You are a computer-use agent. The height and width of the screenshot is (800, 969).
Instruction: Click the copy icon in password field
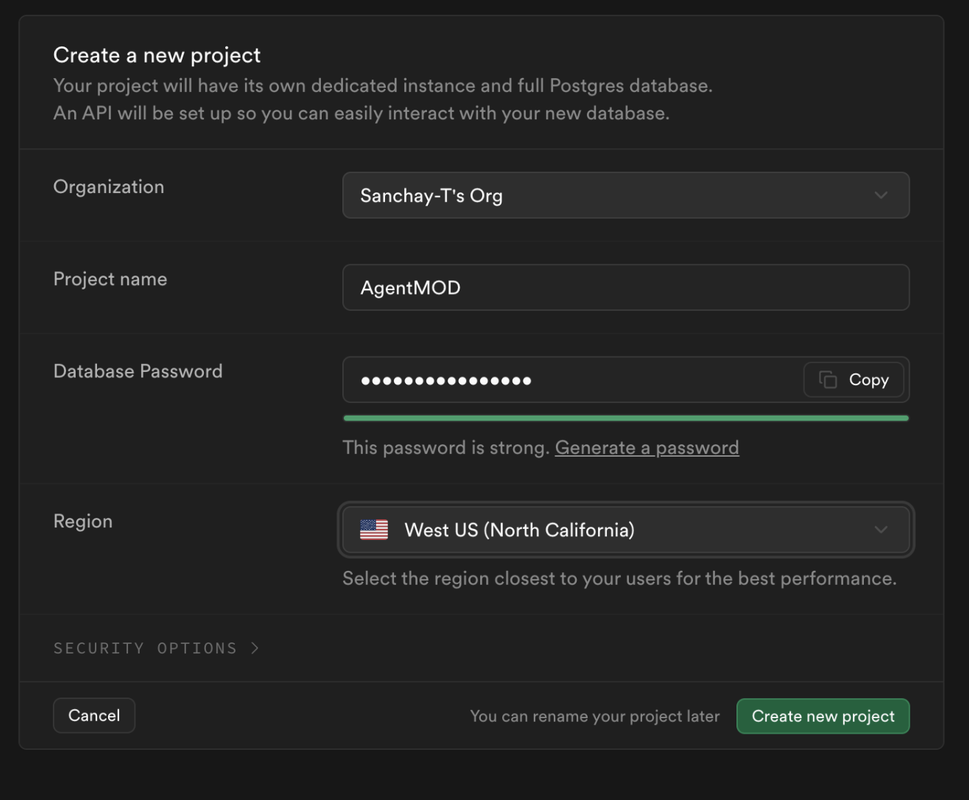click(x=827, y=379)
